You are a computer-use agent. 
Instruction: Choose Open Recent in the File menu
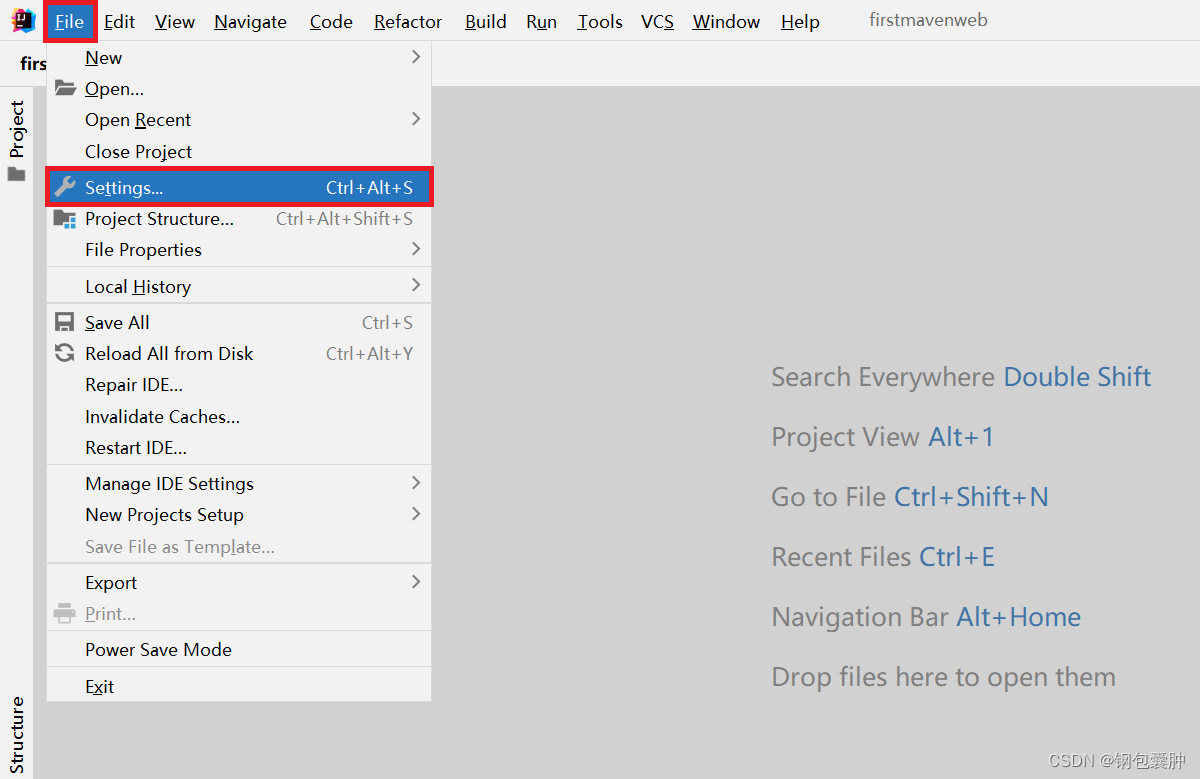coord(239,120)
